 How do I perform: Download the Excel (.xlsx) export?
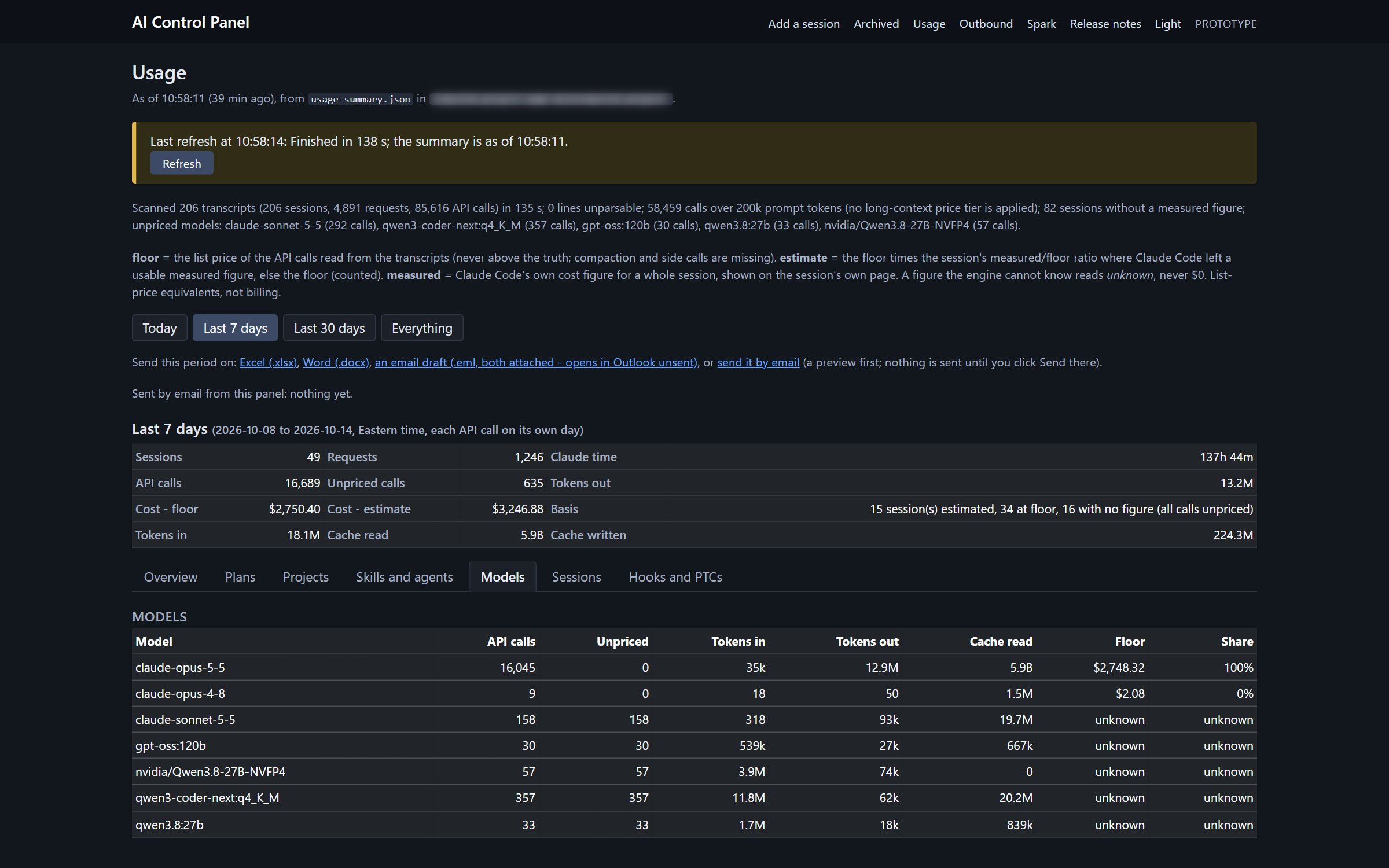(268, 362)
